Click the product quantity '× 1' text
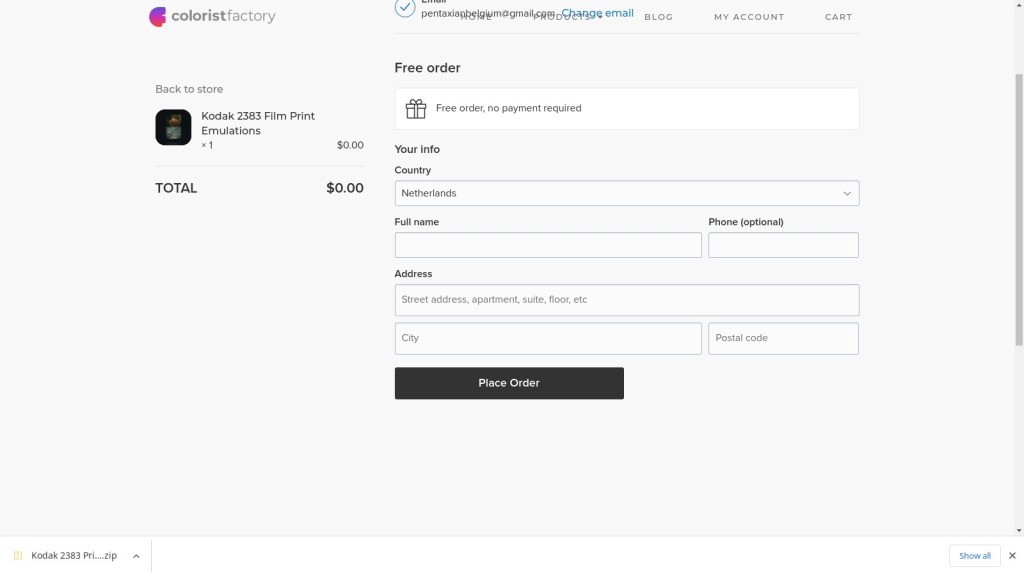The image size is (1024, 576). (x=207, y=145)
